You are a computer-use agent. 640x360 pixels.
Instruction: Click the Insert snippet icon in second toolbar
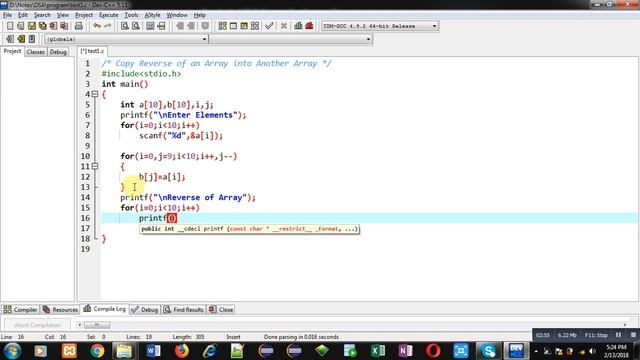coord(10,39)
